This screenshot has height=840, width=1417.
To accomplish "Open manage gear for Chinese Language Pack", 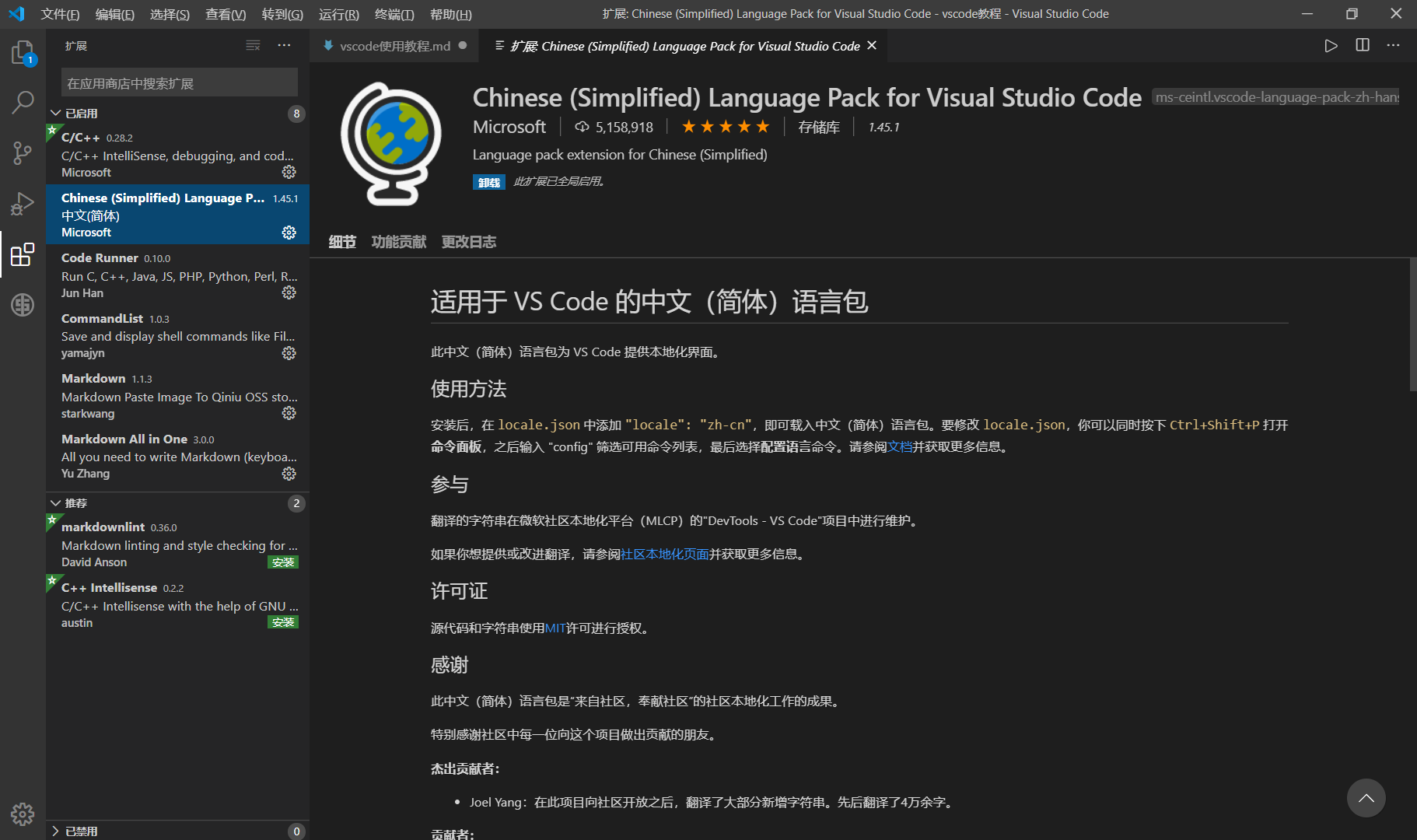I will [289, 233].
